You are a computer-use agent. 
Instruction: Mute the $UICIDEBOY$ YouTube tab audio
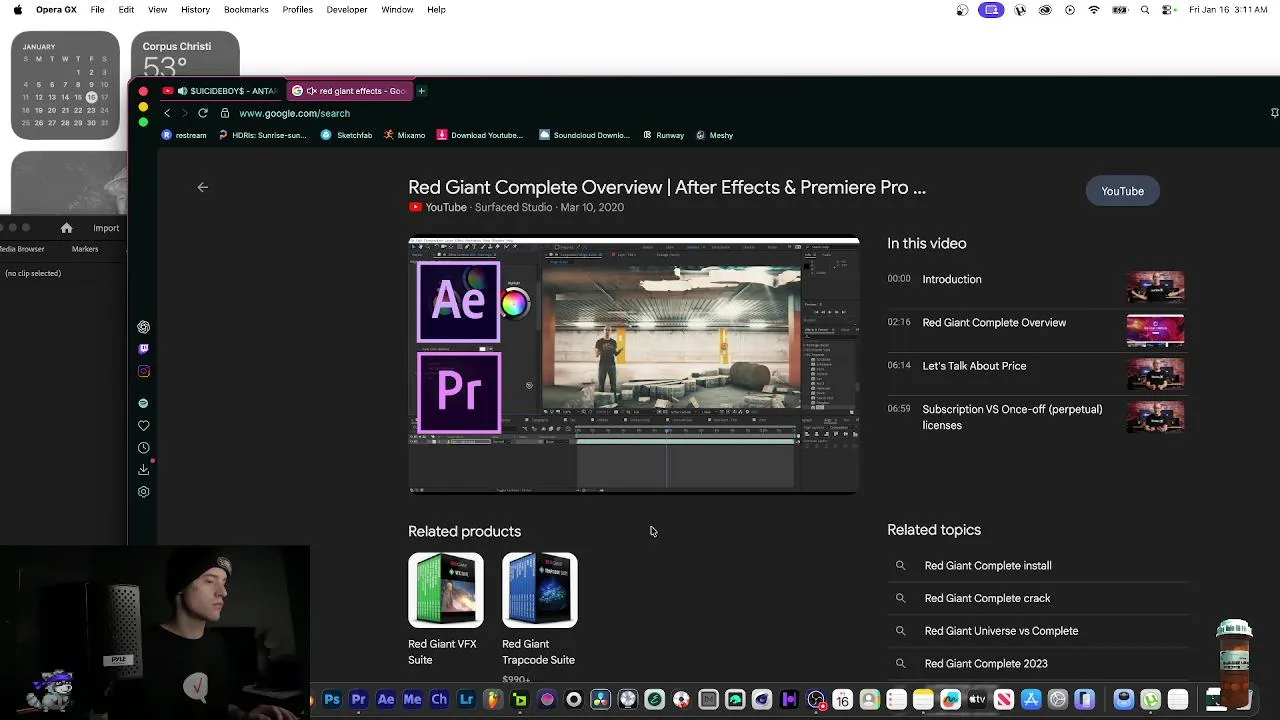pos(182,91)
